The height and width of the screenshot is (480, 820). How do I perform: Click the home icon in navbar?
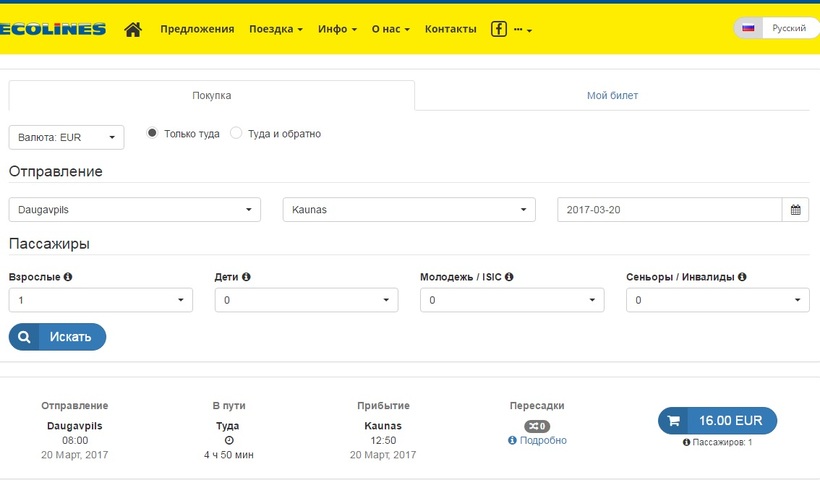(132, 29)
